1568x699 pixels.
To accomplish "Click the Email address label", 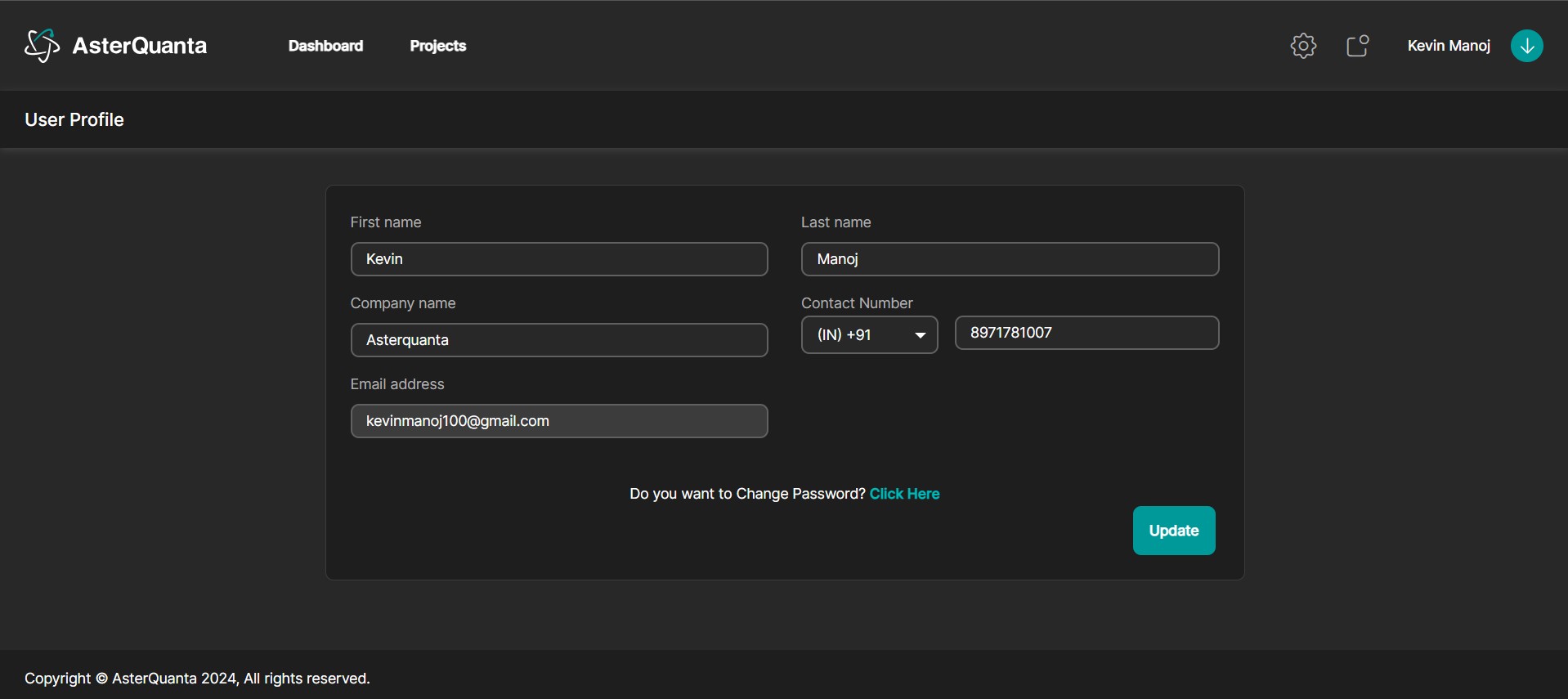I will (x=397, y=384).
